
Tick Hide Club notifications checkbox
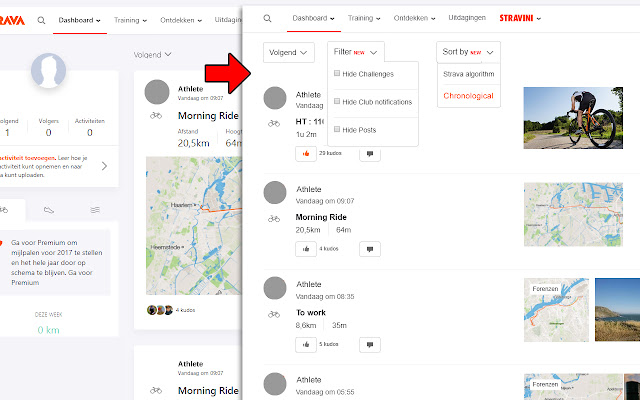click(x=337, y=101)
